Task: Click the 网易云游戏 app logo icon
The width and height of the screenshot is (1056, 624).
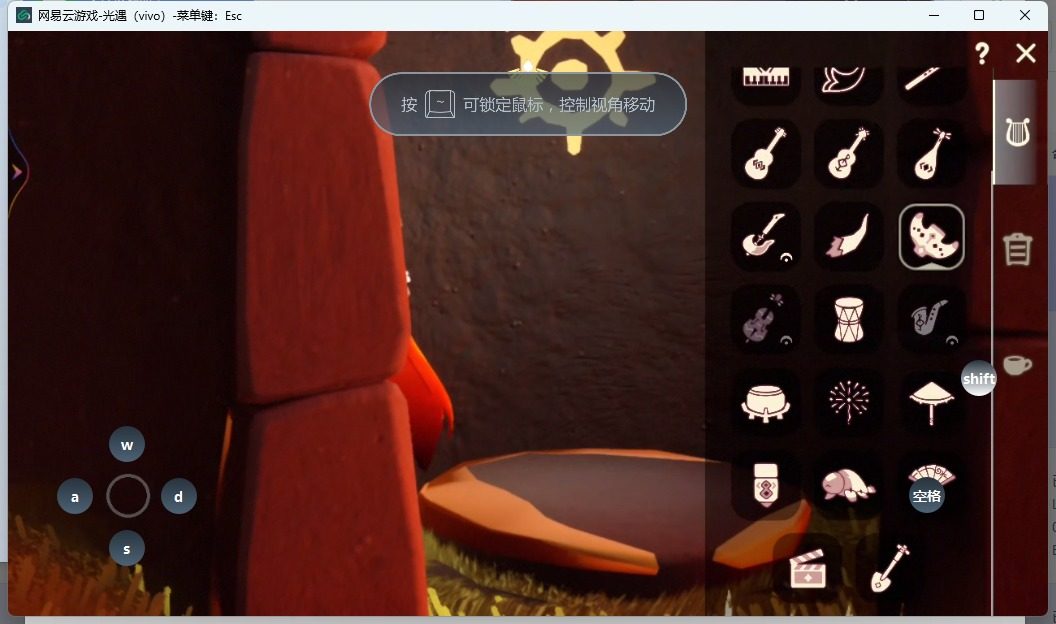Action: [24, 15]
